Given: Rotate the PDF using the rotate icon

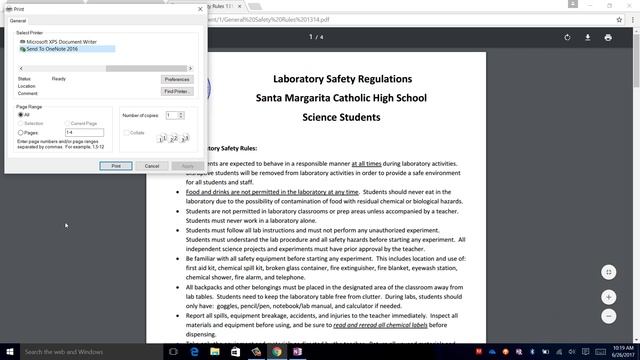Looking at the screenshot, I should [567, 38].
